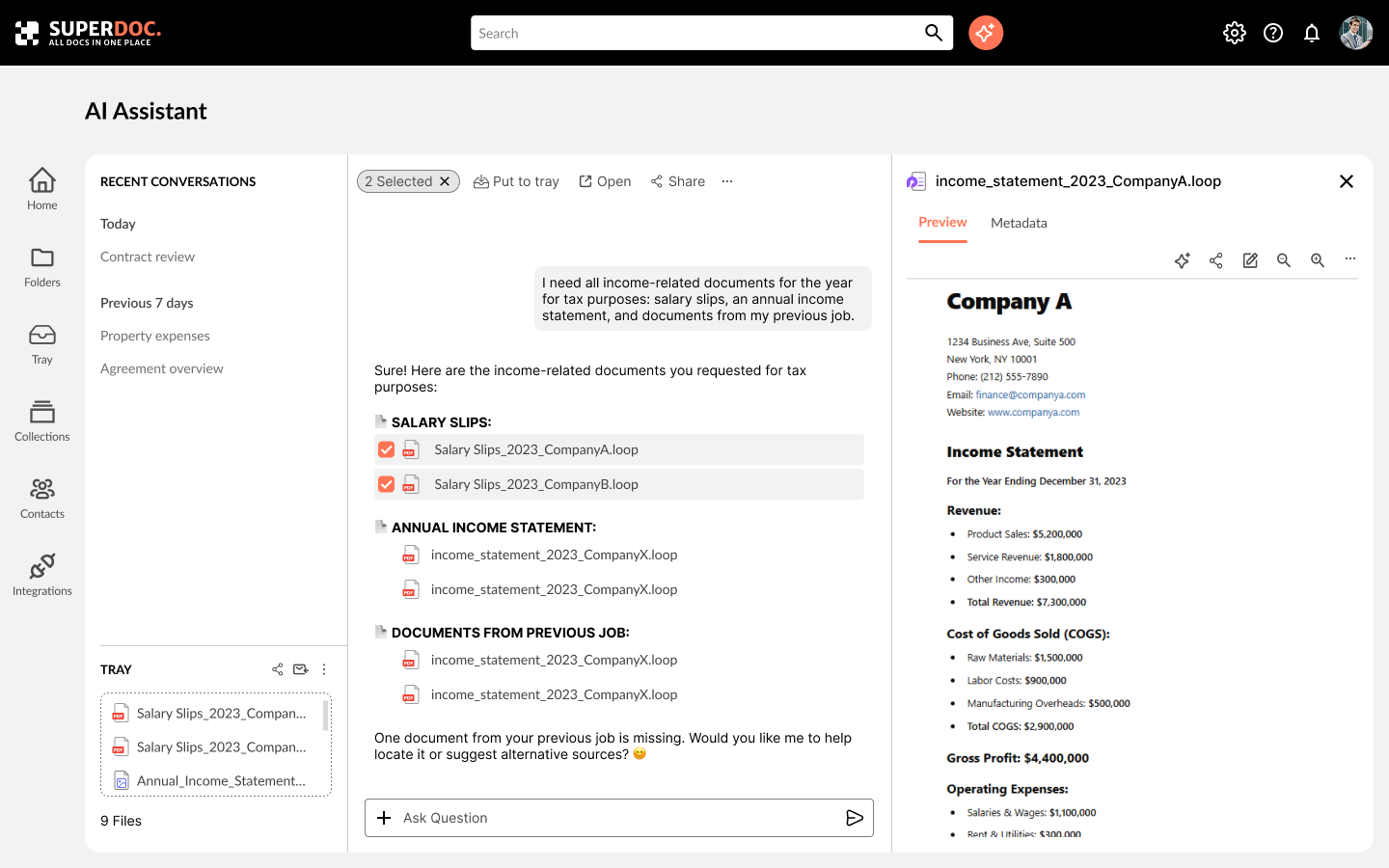The width and height of the screenshot is (1389, 868).
Task: Go to Collections in the sidebar
Action: (42, 420)
